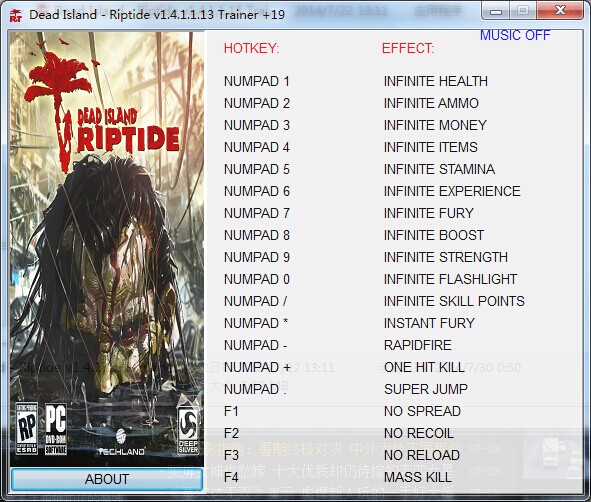This screenshot has height=502, width=591.
Task: Click the Dead Island Riptide cover art
Action: [x=107, y=249]
